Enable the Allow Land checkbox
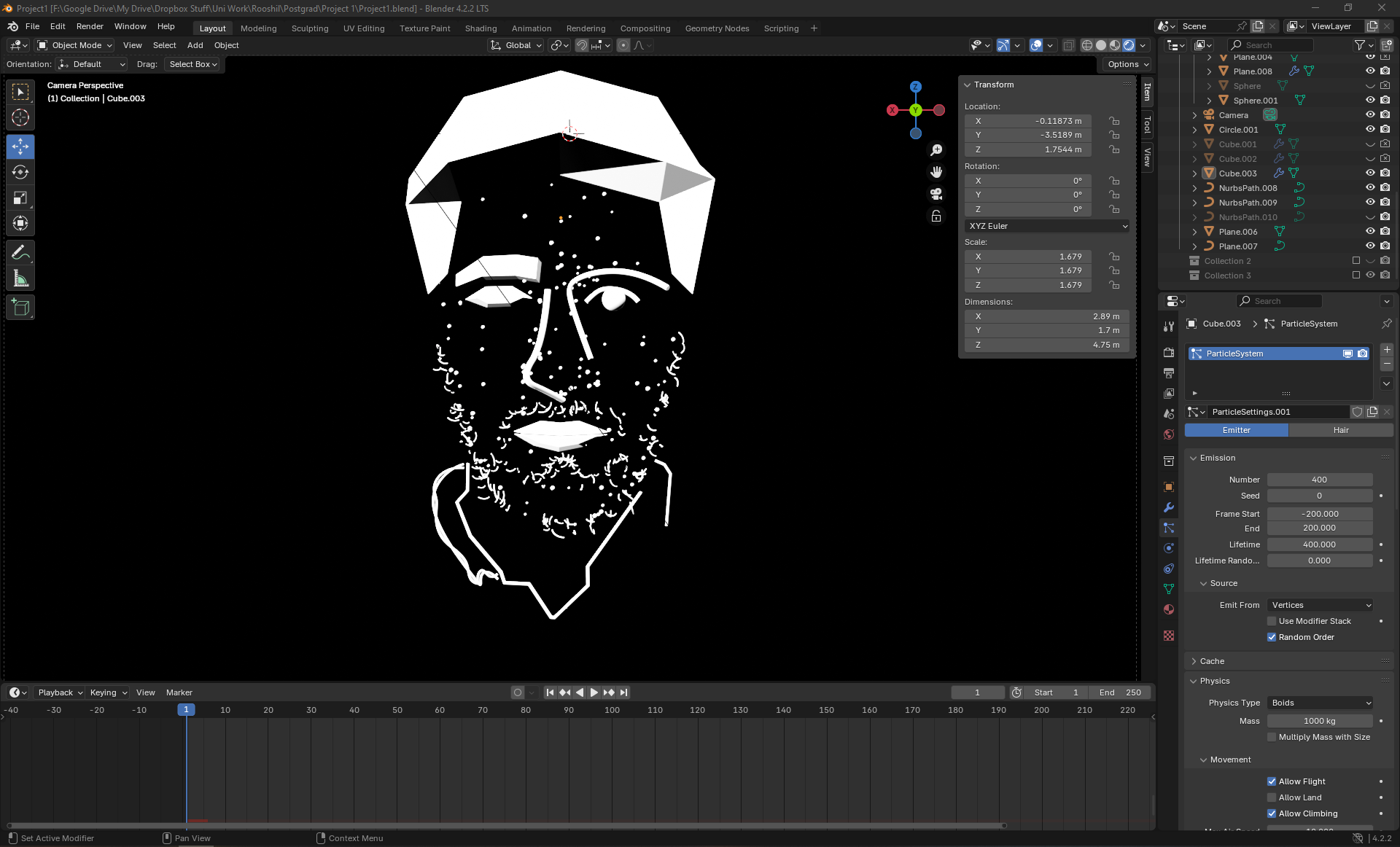This screenshot has height=847, width=1400. click(1272, 797)
